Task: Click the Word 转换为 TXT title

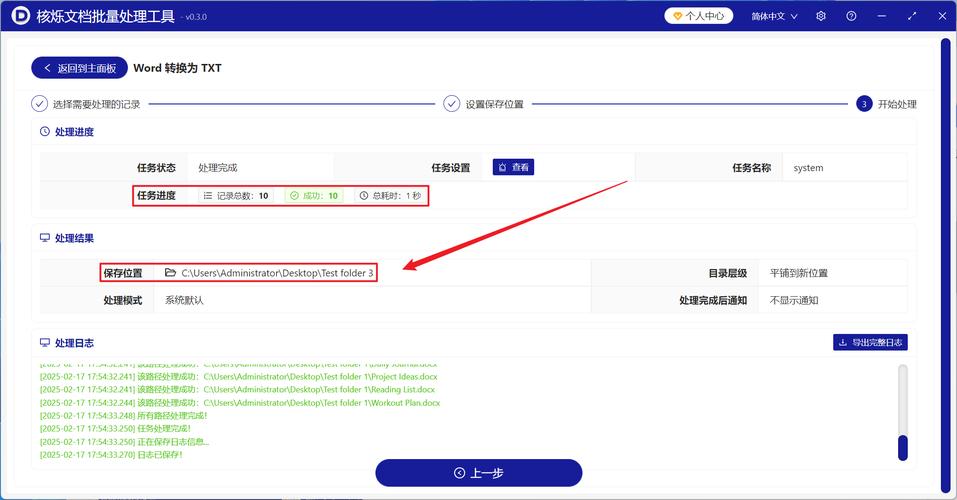Action: coord(178,68)
